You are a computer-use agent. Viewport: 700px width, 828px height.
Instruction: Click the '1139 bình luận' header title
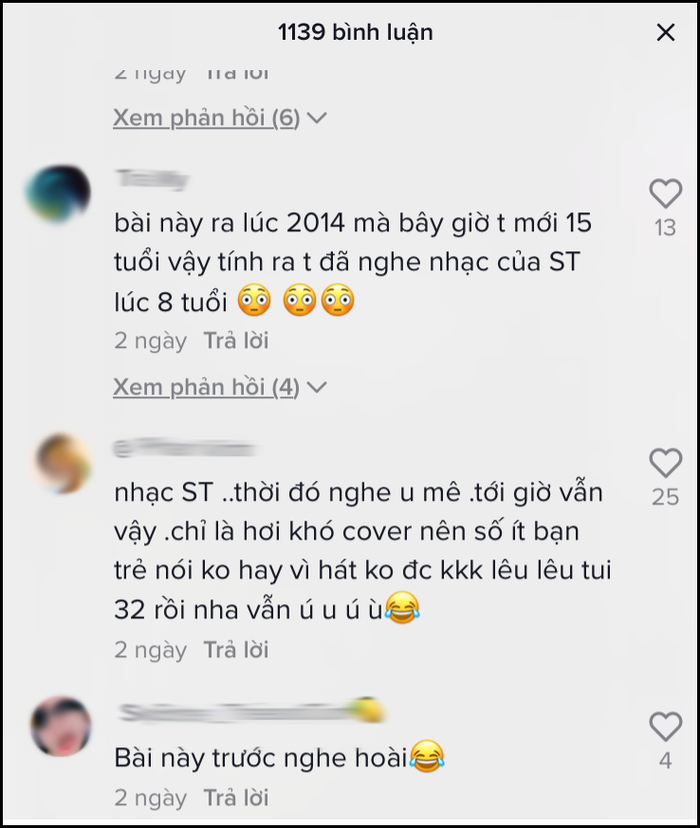coord(355,32)
